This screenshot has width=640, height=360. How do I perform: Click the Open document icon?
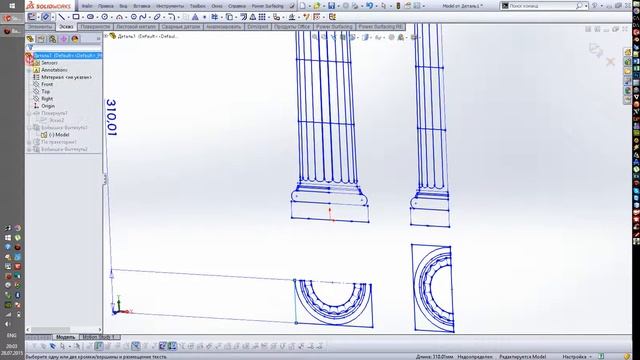pos(317,6)
